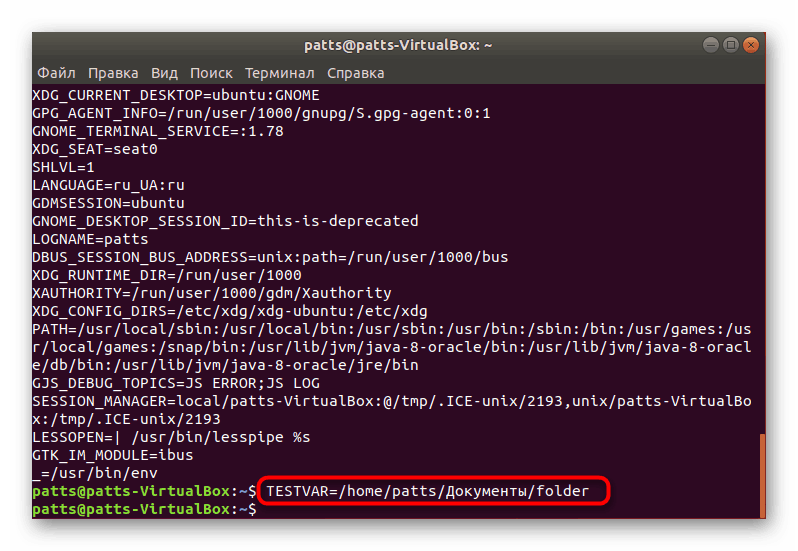Open the Поиск menu

click(211, 73)
